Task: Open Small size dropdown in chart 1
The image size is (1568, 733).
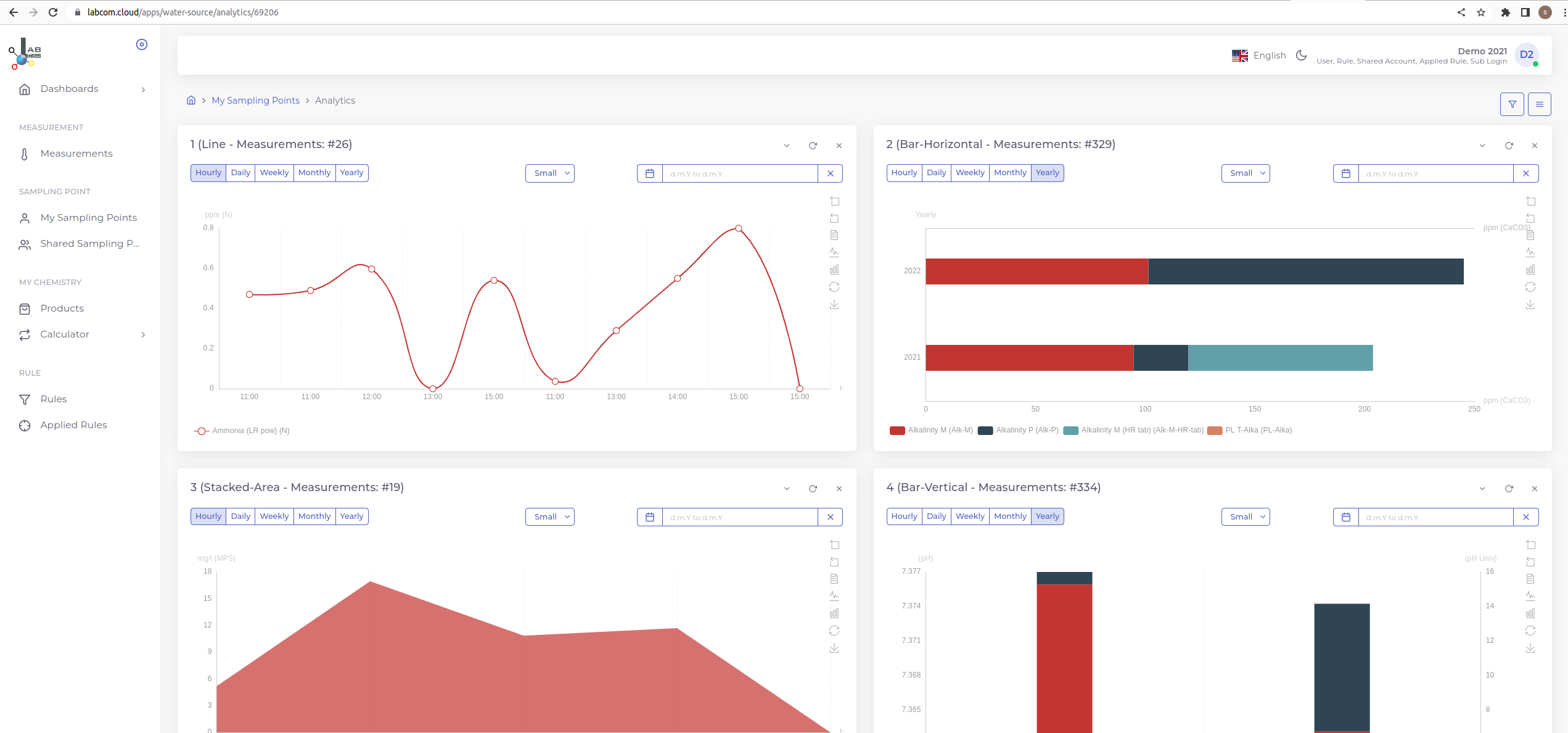Action: (x=550, y=173)
